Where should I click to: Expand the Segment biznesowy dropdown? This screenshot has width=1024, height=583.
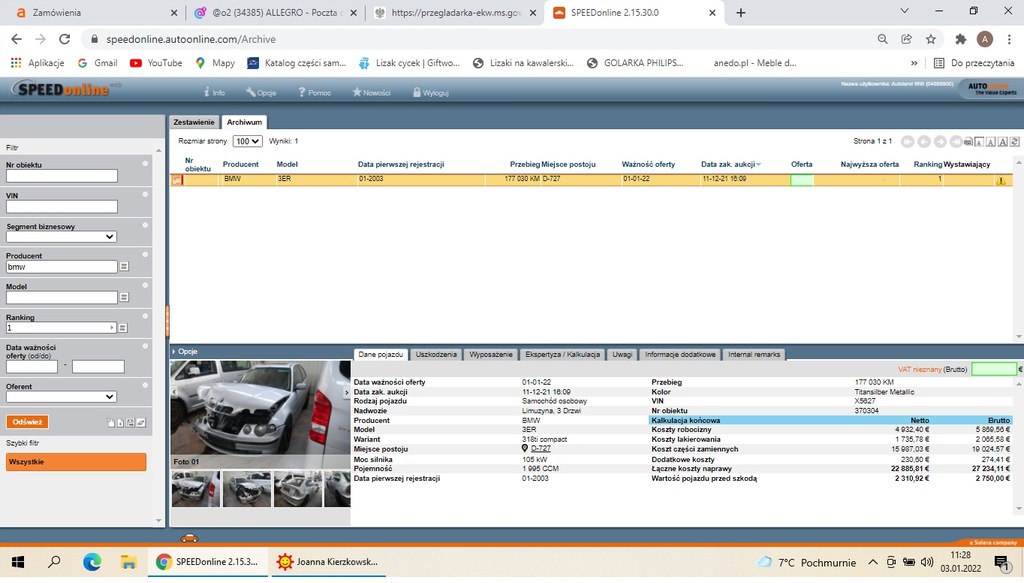61,237
